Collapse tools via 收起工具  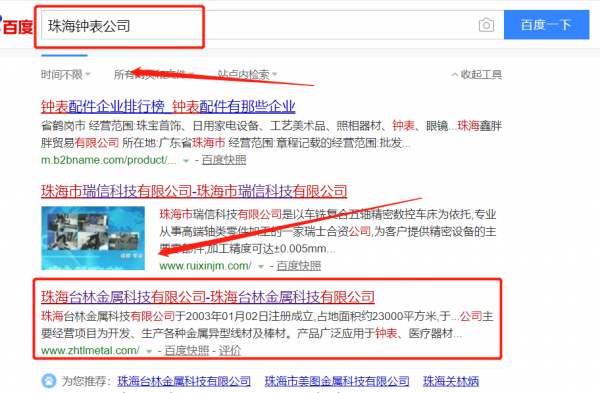click(477, 74)
